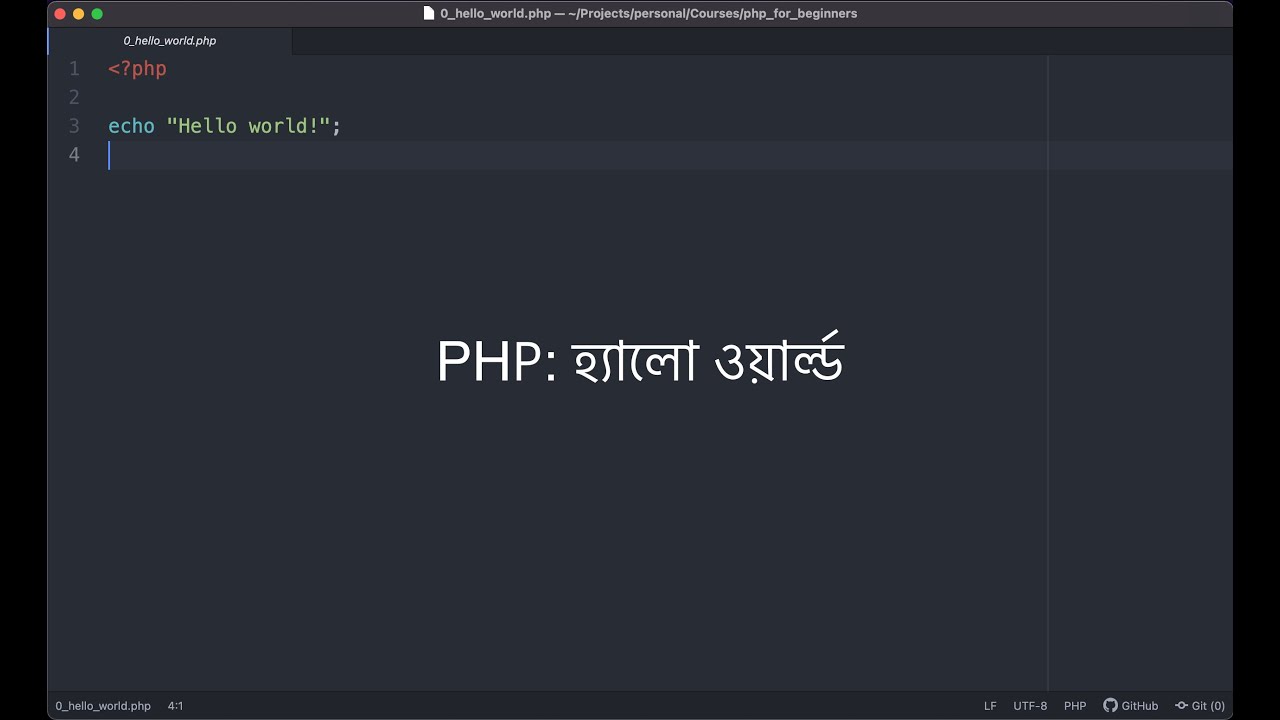
Task: Click the GitHub status bar icon
Action: click(x=1130, y=706)
